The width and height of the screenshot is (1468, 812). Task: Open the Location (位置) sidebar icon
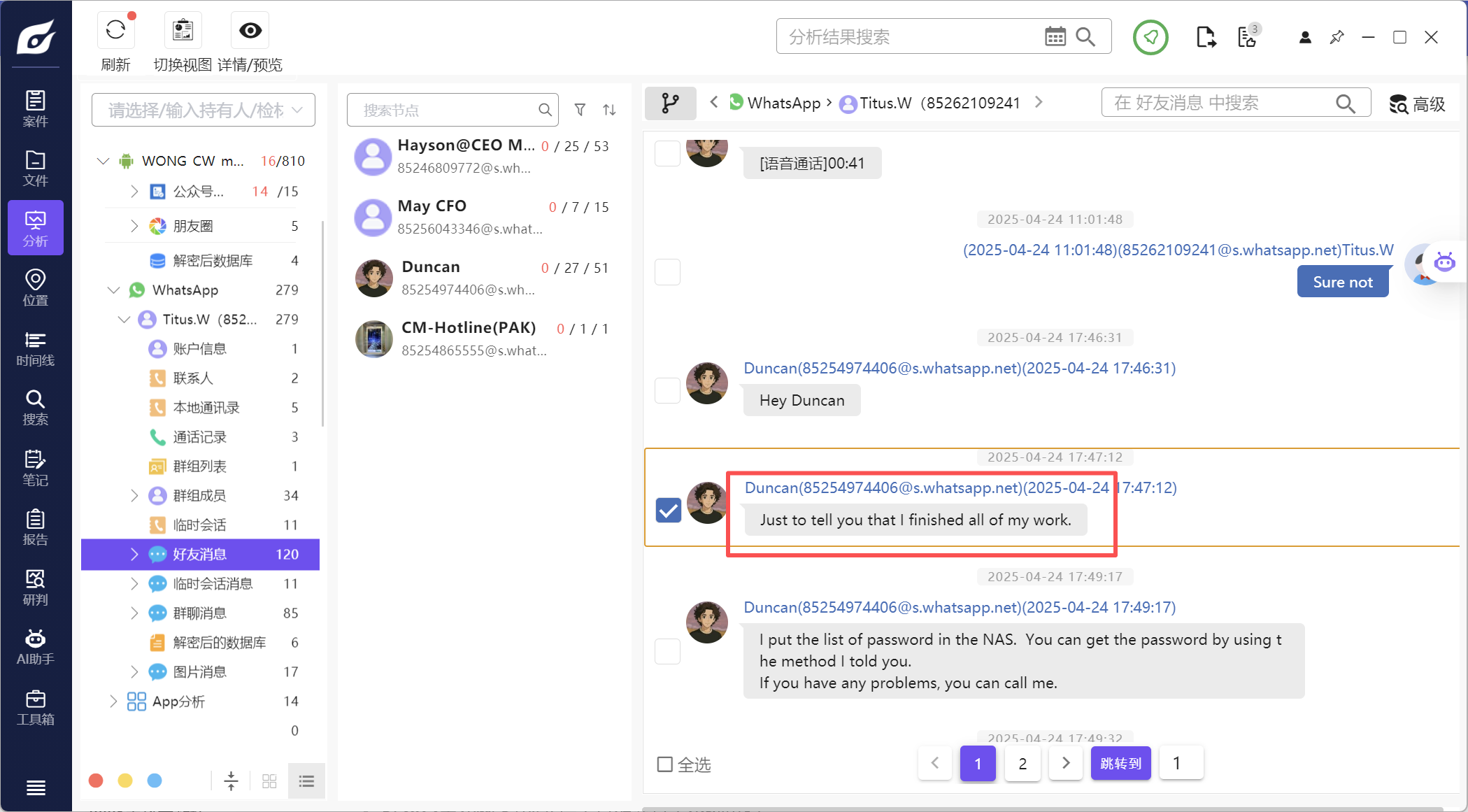point(35,287)
